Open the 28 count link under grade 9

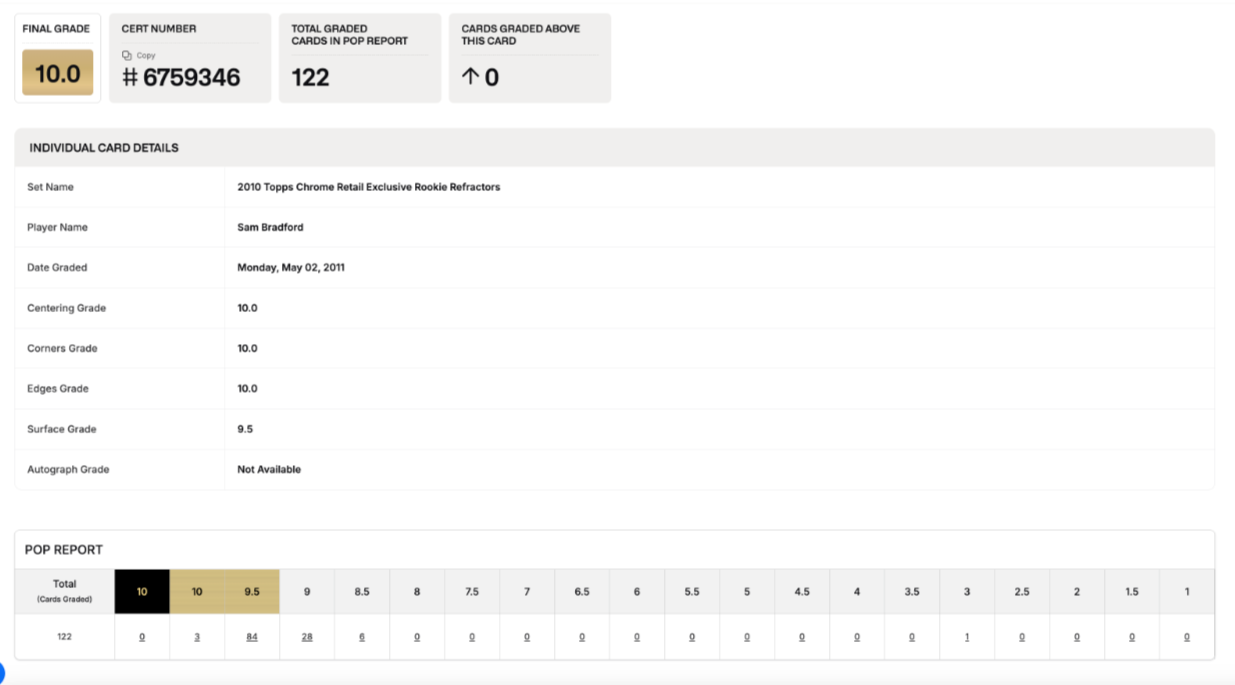(307, 637)
